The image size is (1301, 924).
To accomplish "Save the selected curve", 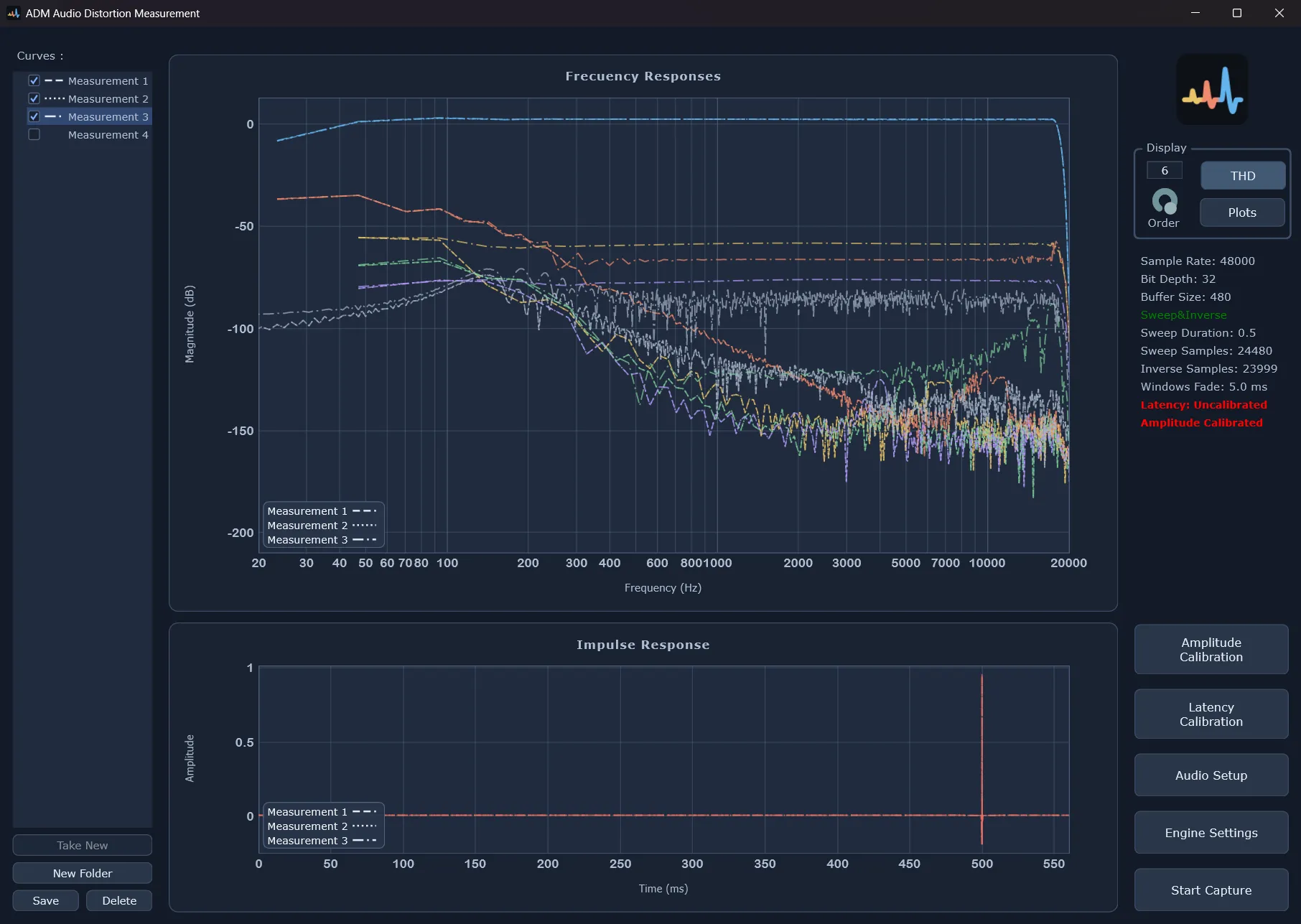I will pos(46,900).
